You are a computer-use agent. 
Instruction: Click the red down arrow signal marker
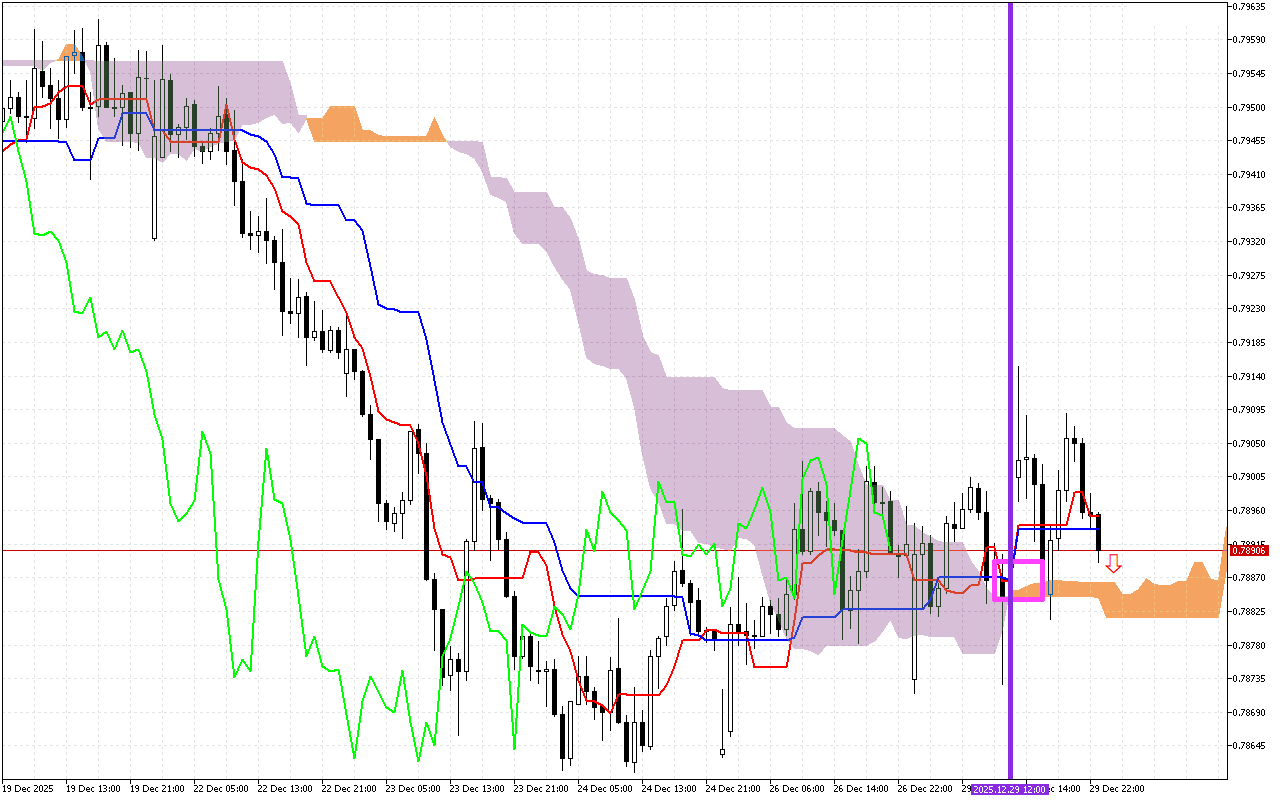[x=1113, y=564]
